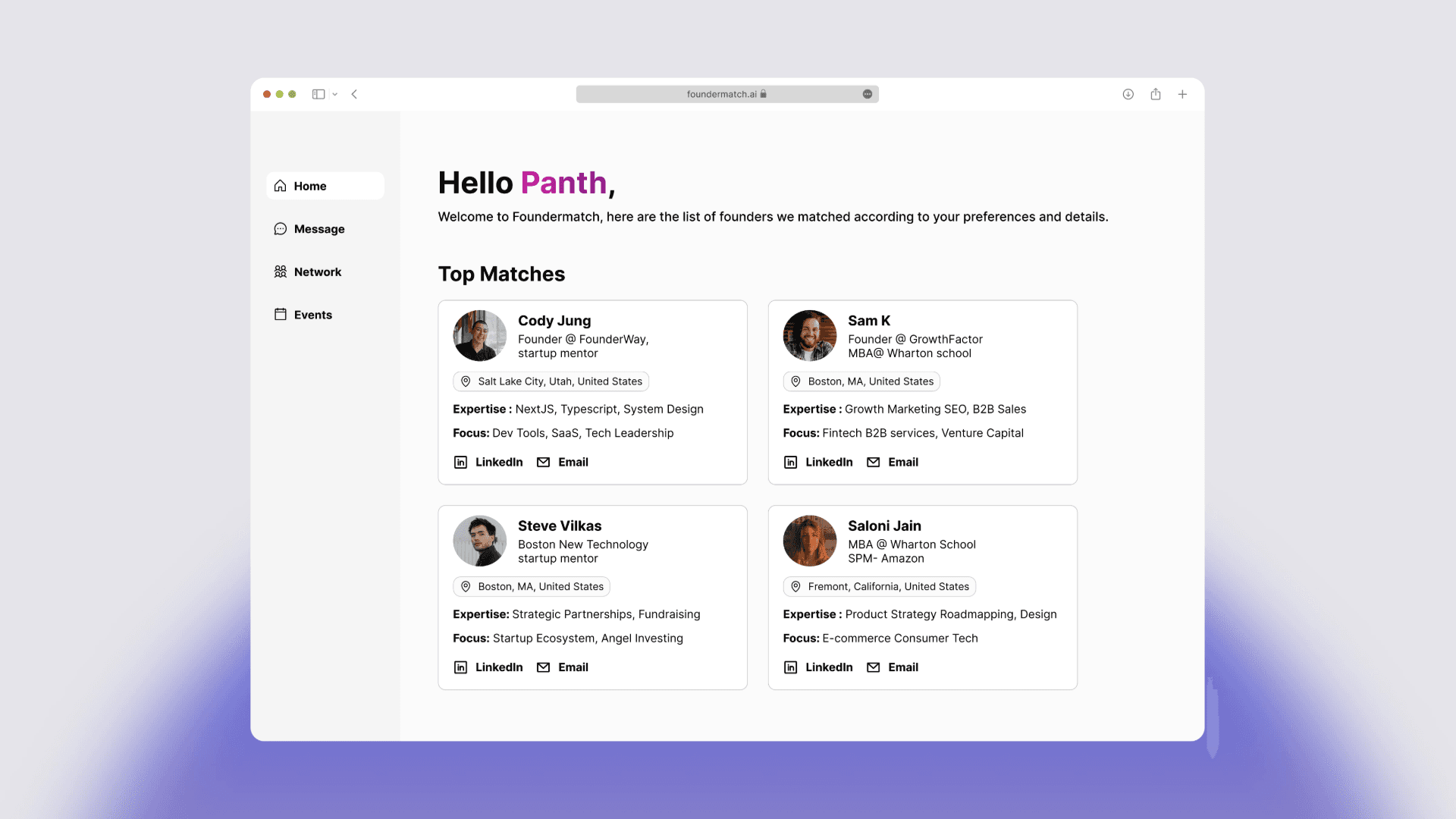The height and width of the screenshot is (819, 1456).
Task: Expand the sidebar toggle dropdown chevron
Action: point(334,95)
